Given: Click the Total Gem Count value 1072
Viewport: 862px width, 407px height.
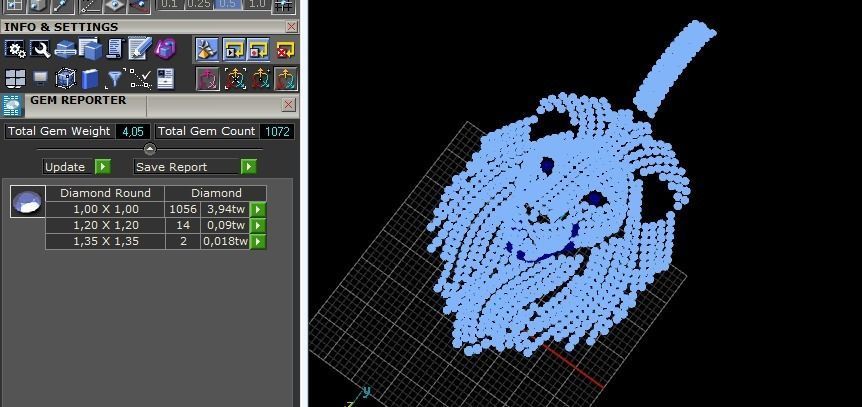Looking at the screenshot, I should (277, 131).
